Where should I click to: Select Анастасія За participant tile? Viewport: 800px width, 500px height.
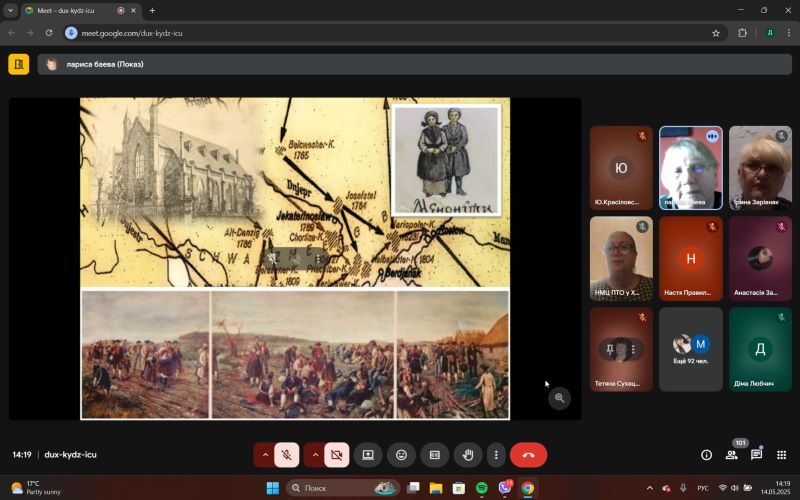click(x=760, y=259)
